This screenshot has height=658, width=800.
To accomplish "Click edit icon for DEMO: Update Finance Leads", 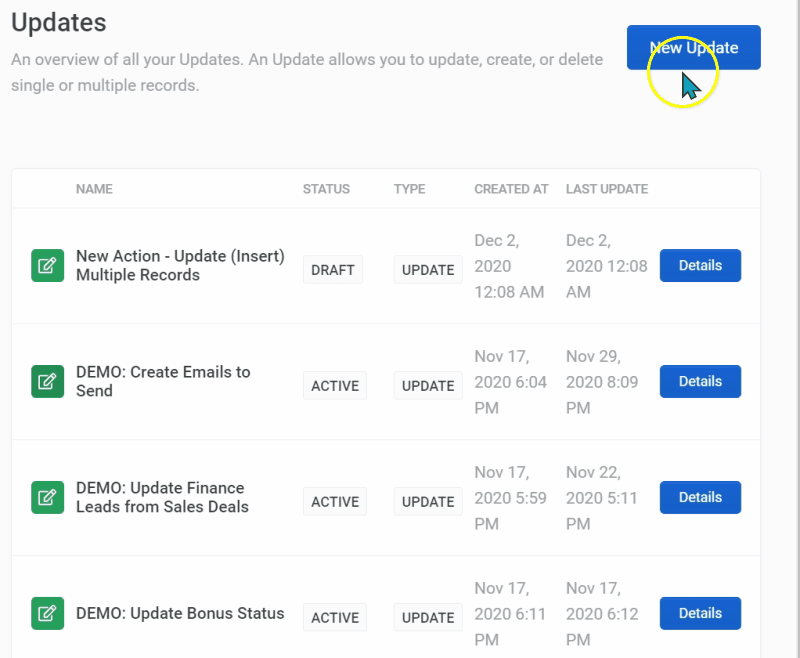I will click(47, 498).
